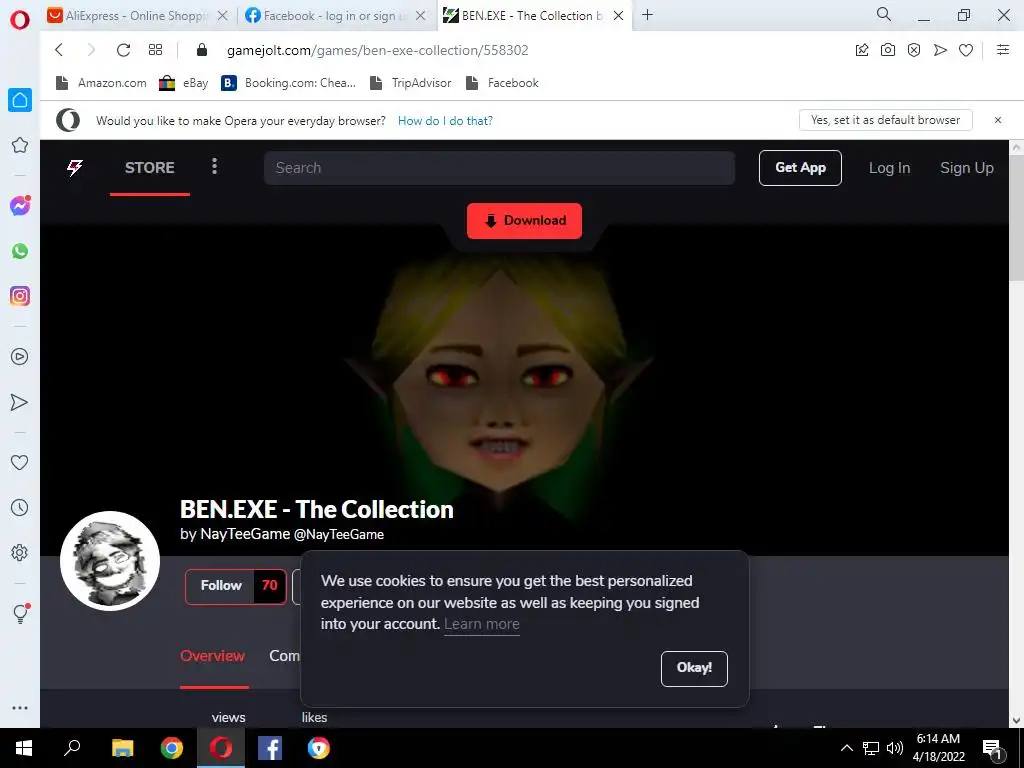Send the page to My Flow
The width and height of the screenshot is (1024, 768).
(x=940, y=50)
